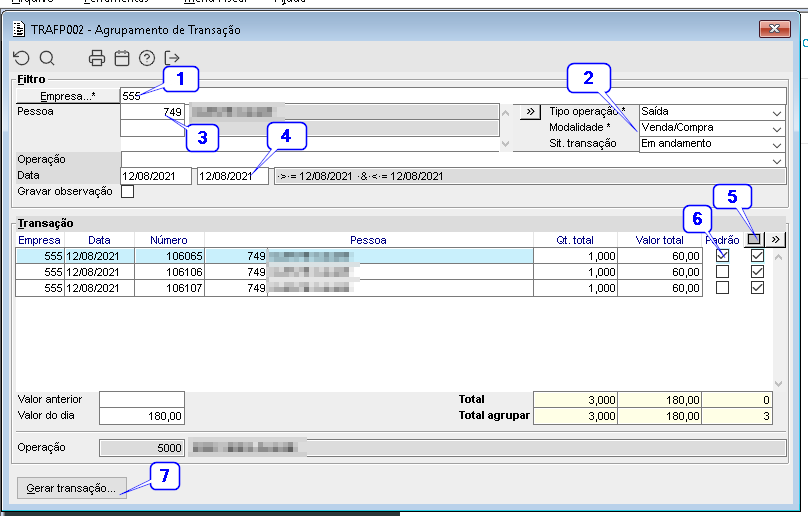Click Total agrupar value 180,00
The image size is (808, 516).
point(660,415)
